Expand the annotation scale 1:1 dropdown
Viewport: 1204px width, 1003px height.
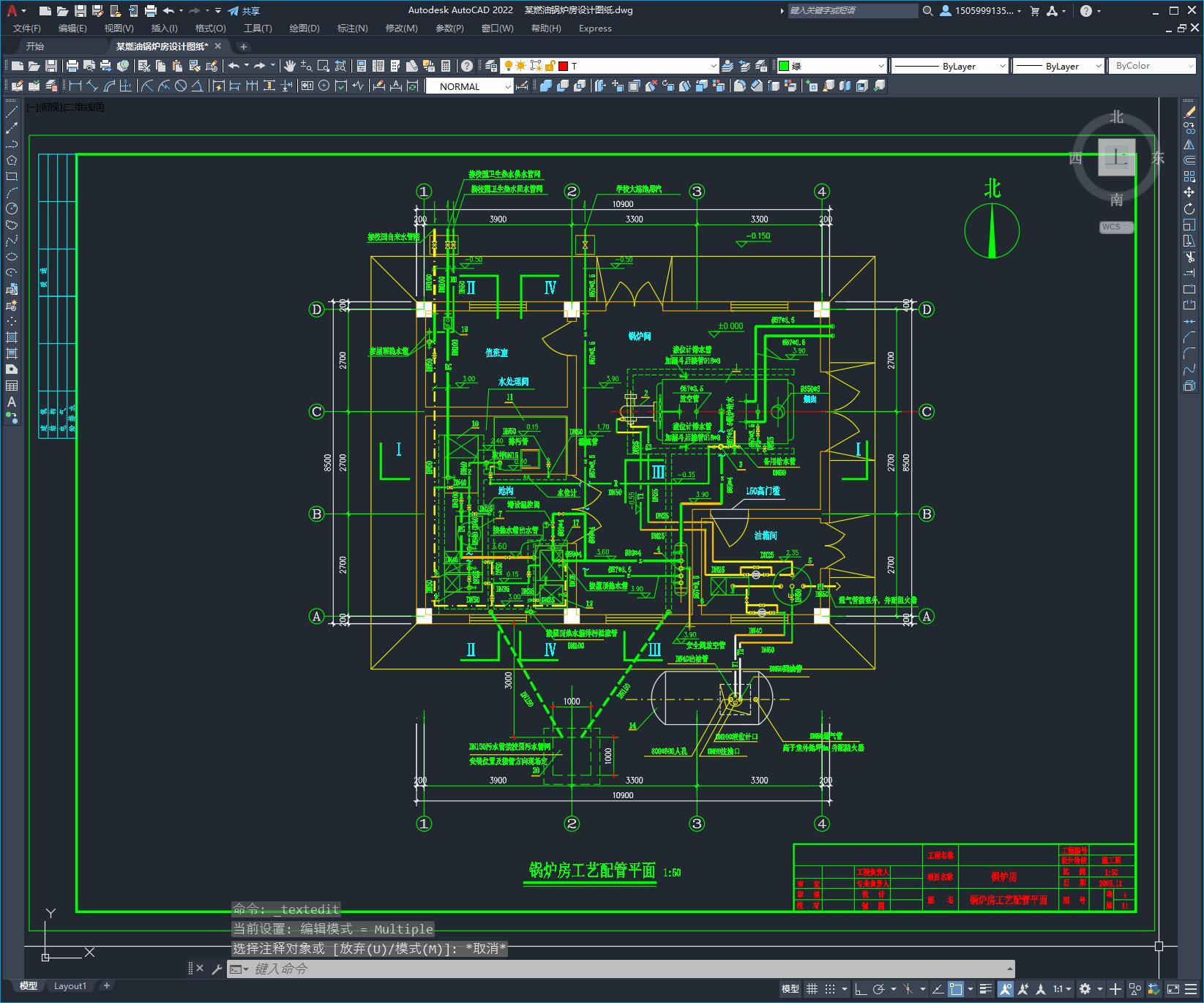click(x=1062, y=989)
